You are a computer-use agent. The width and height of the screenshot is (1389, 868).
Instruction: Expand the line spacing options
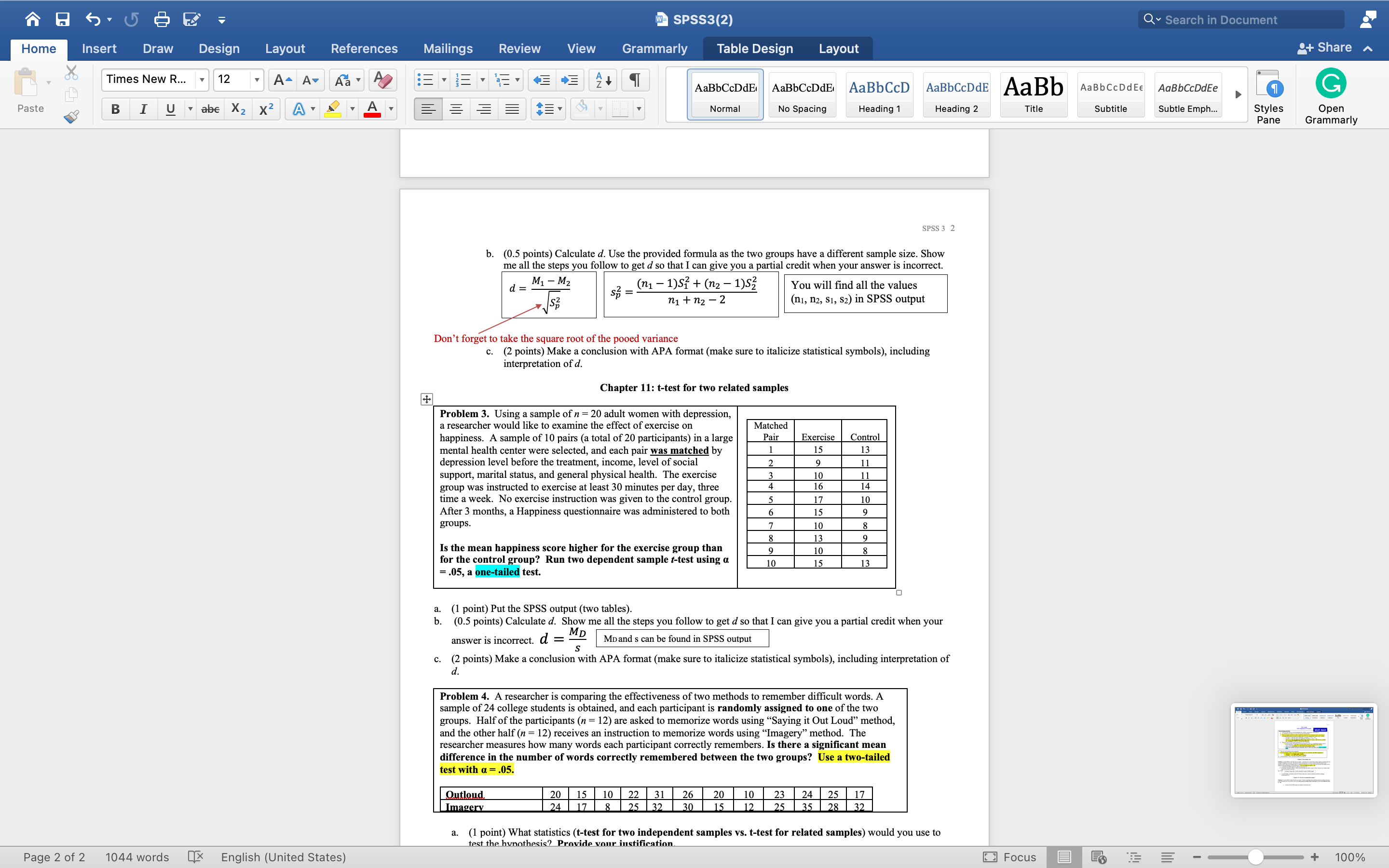tap(558, 108)
